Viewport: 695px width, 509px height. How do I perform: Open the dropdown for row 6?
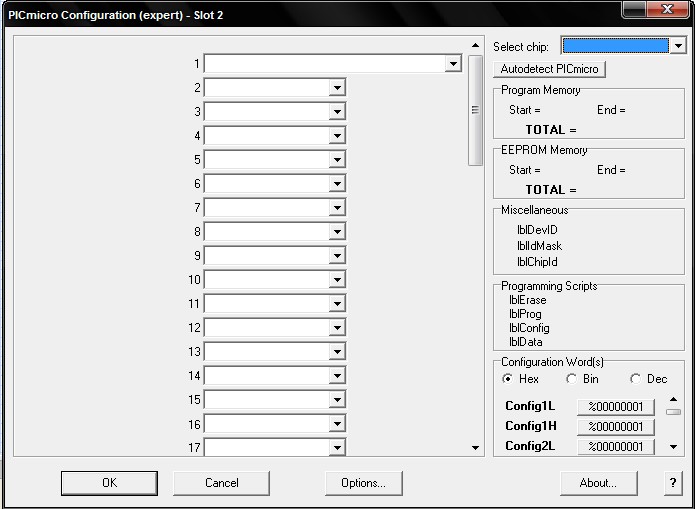(337, 184)
